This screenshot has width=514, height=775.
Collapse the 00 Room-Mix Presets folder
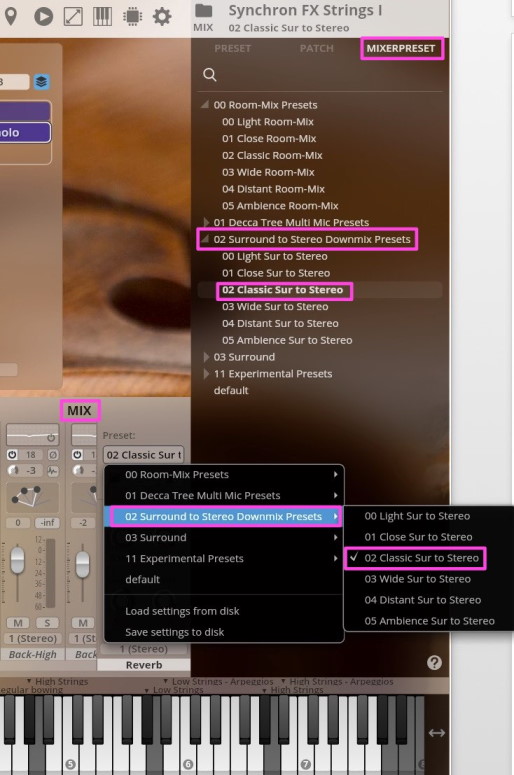pyautogui.click(x=204, y=105)
